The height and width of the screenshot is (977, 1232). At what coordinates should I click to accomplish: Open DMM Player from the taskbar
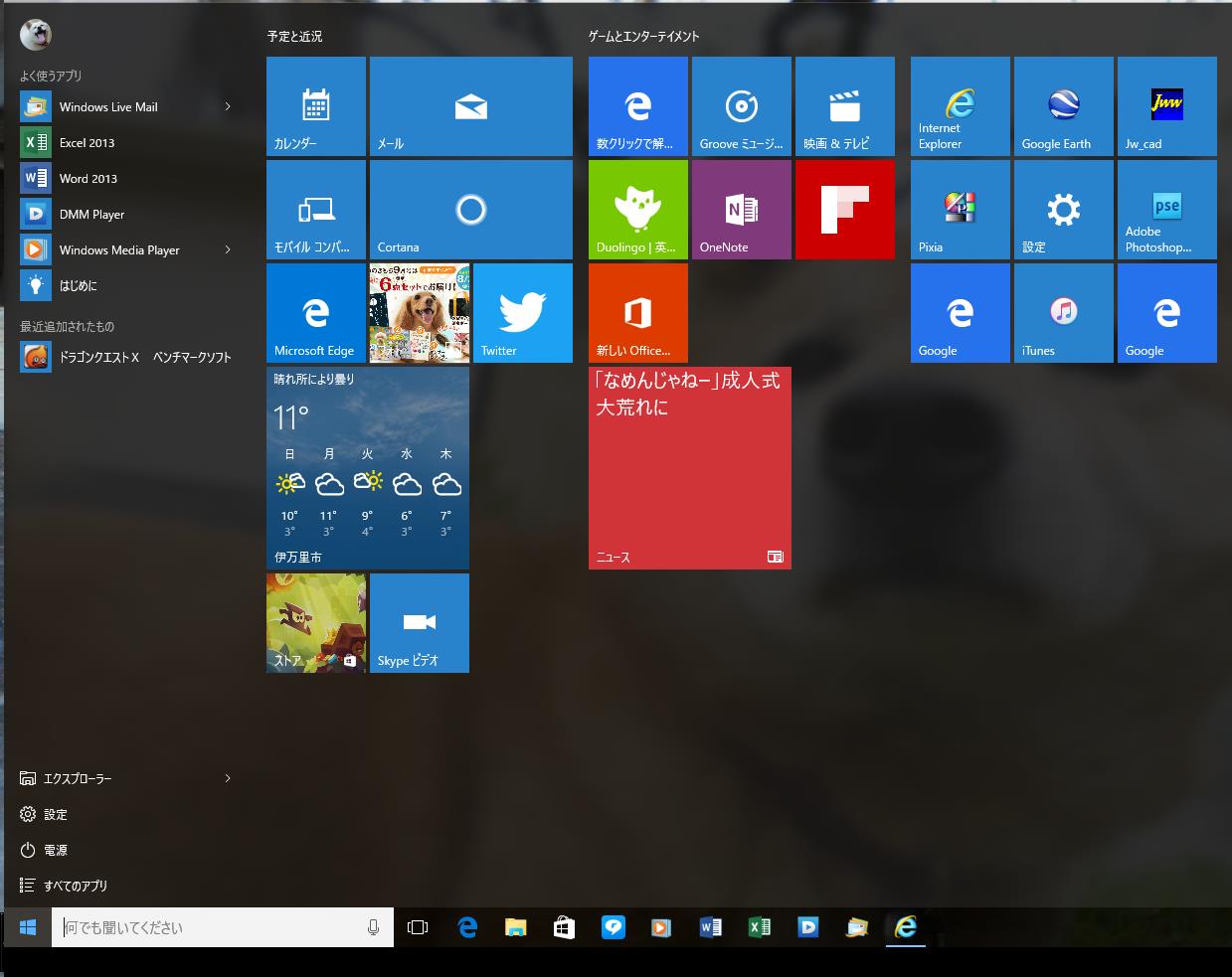807,927
